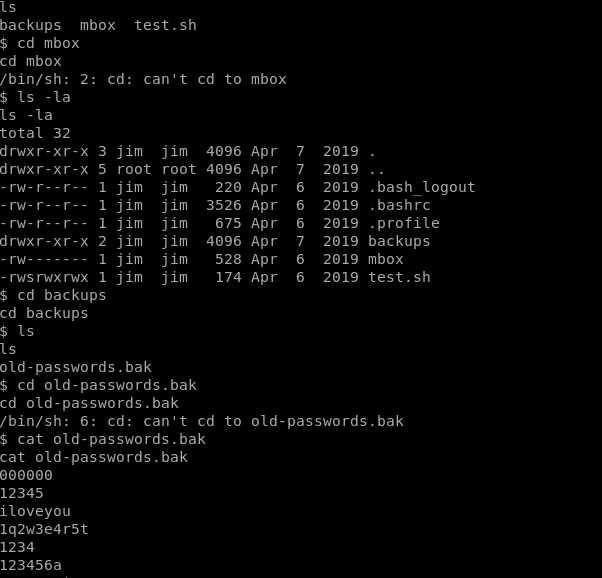602x578 pixels.
Task: Click the password entry '1q2w3e4r5t'
Action: (x=44, y=529)
